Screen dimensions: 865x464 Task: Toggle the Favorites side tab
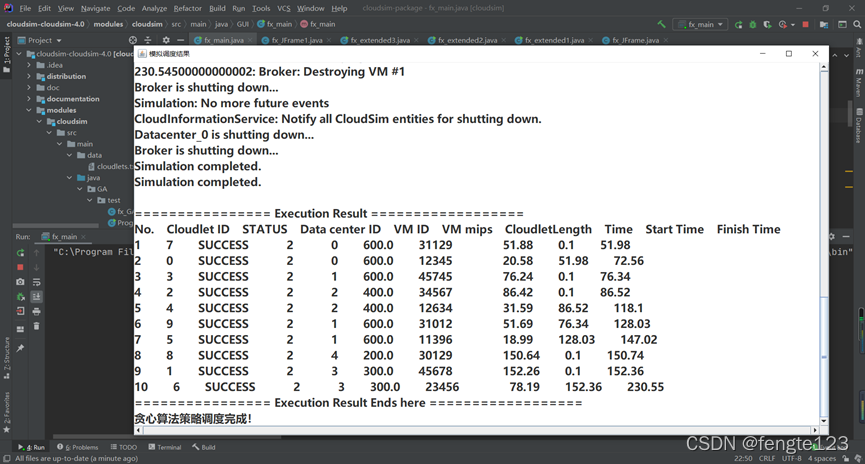coord(7,412)
